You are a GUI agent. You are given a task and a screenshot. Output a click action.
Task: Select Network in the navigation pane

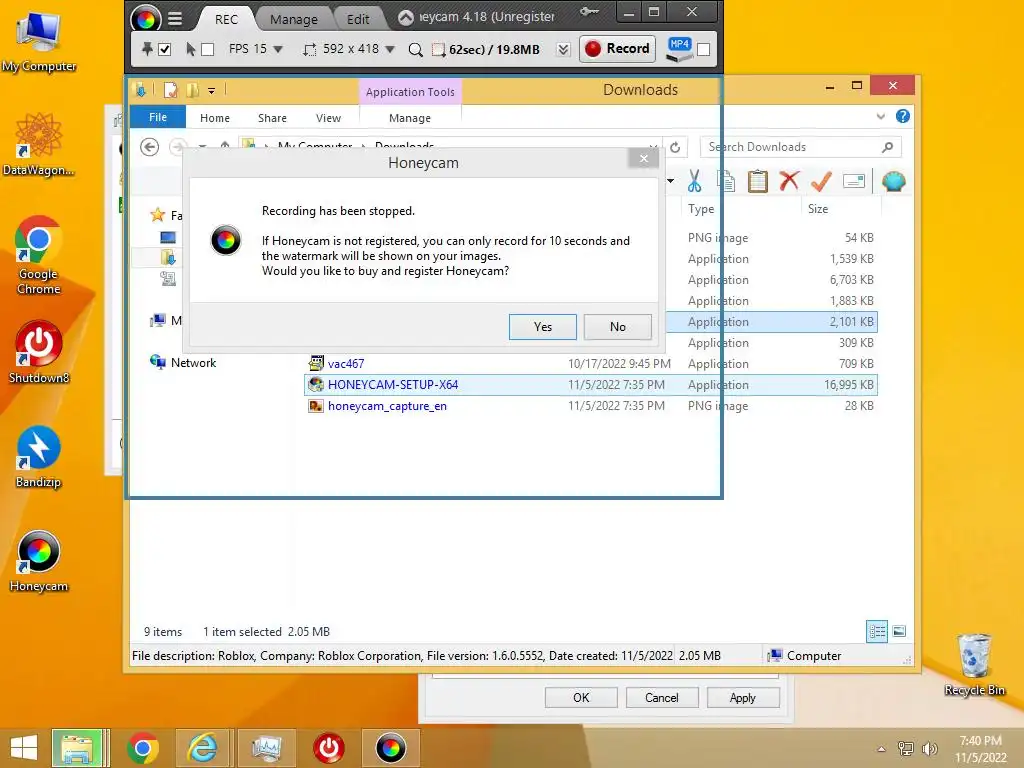[184, 363]
